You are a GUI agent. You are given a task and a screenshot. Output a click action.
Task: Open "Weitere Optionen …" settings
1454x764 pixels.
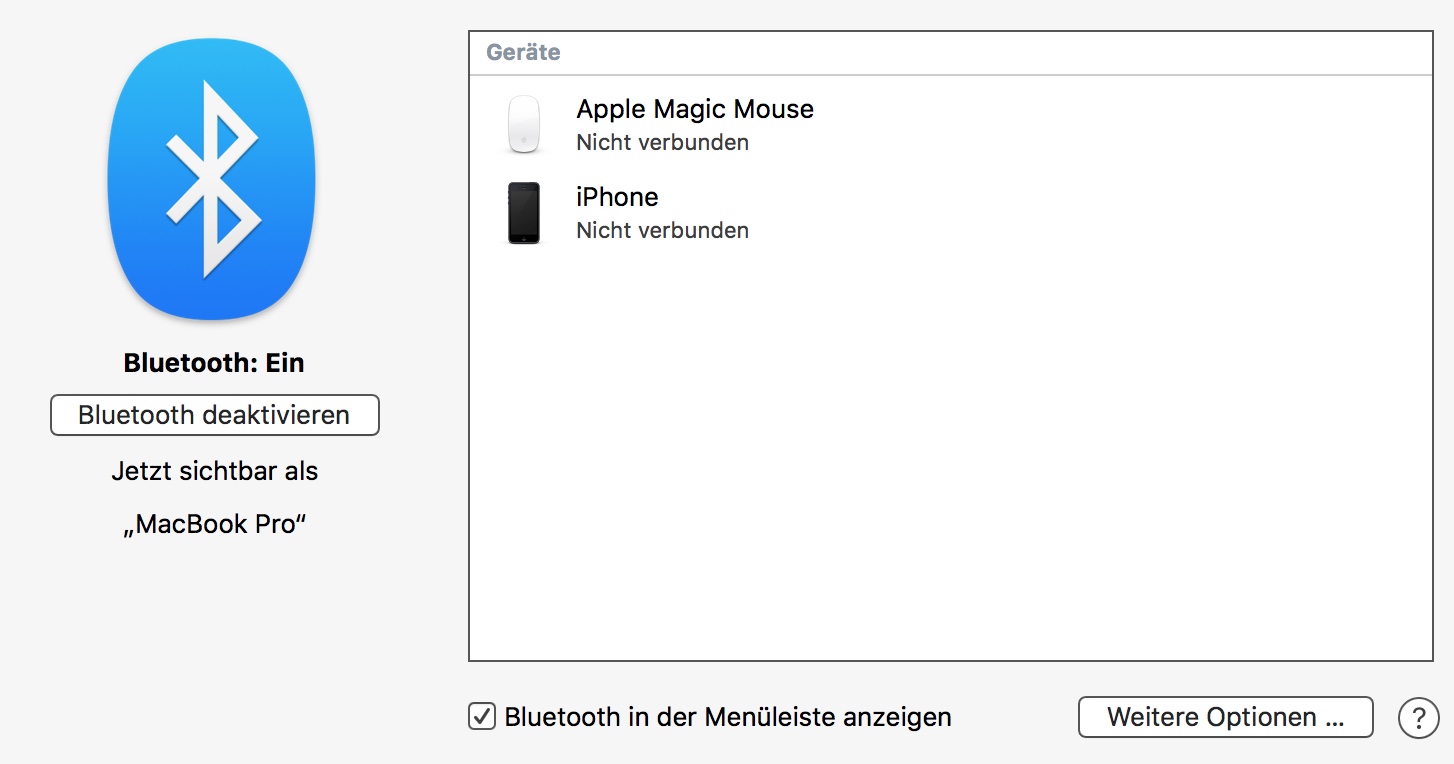1225,717
